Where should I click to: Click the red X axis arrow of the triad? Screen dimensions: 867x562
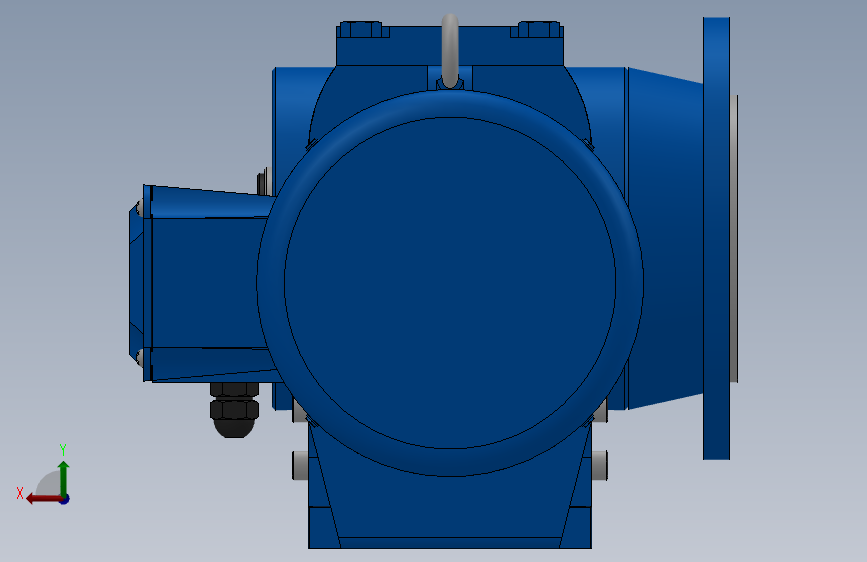(x=43, y=499)
